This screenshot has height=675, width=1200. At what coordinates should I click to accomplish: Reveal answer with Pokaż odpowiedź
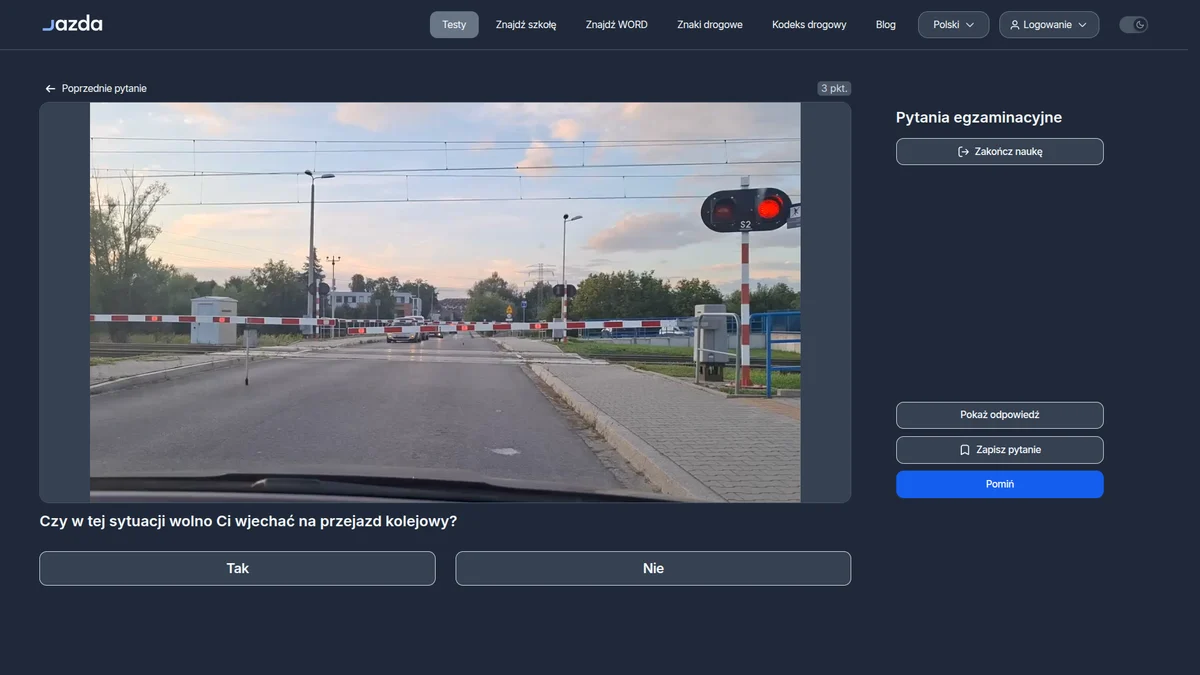1000,415
